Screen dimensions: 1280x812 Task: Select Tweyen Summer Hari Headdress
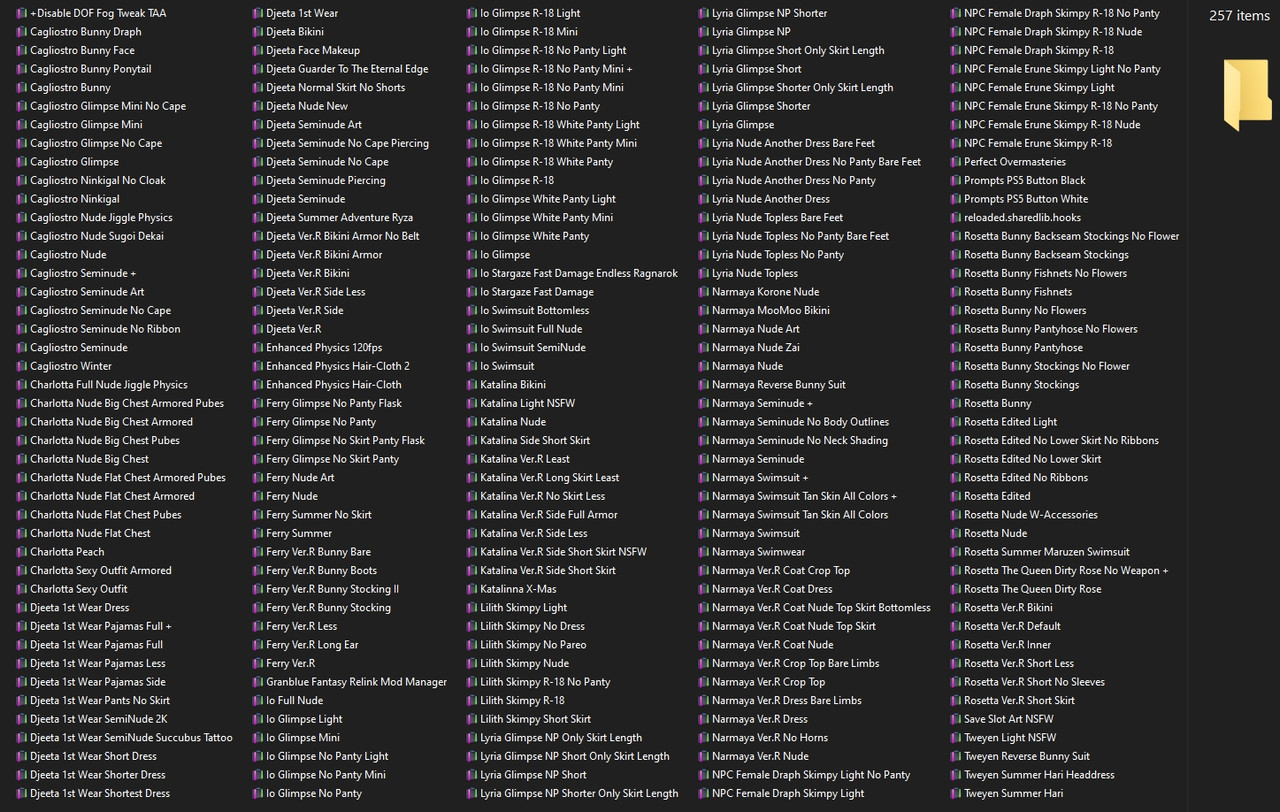[x=1039, y=775]
